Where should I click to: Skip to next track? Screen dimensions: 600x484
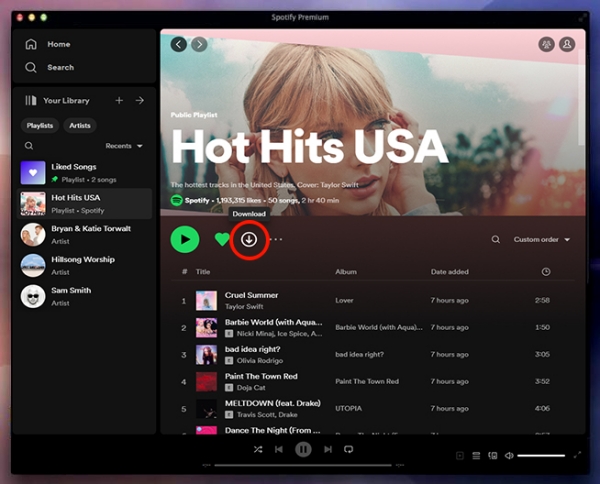(328, 449)
